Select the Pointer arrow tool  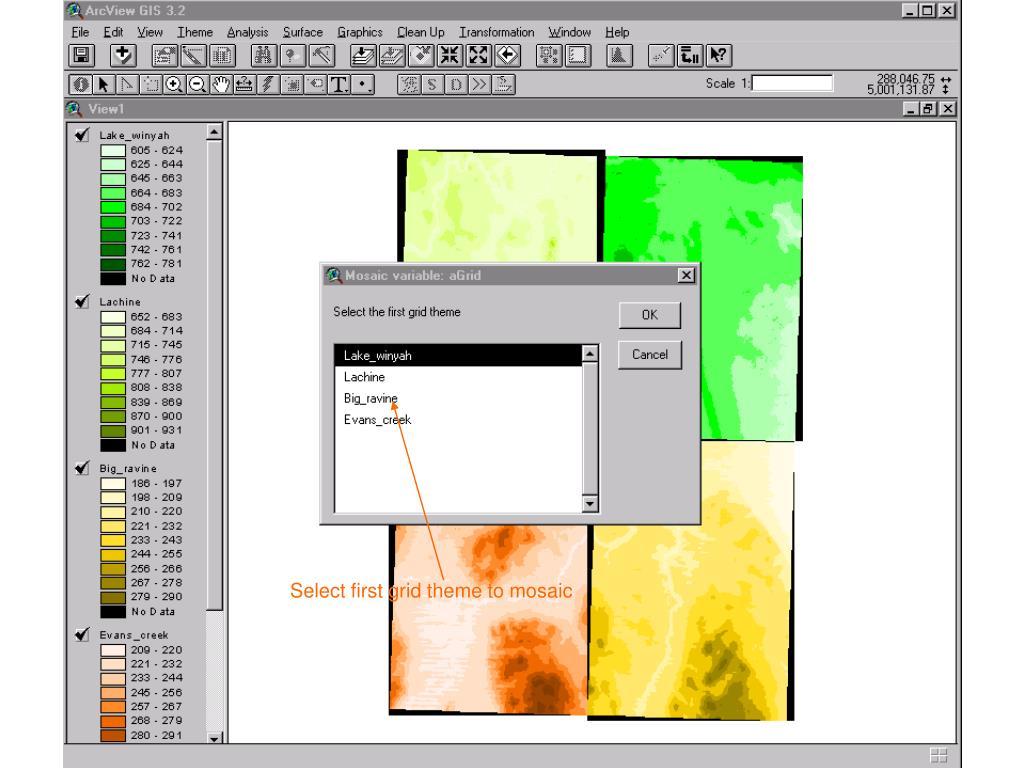pos(103,84)
